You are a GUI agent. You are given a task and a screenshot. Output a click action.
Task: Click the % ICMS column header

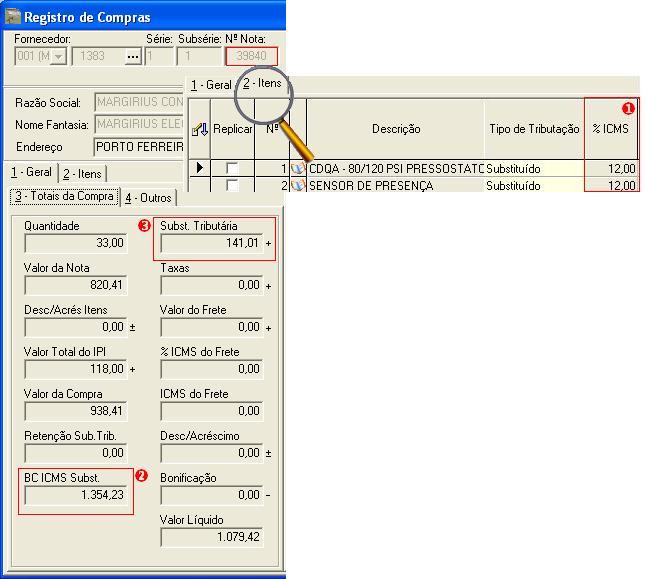pos(611,129)
